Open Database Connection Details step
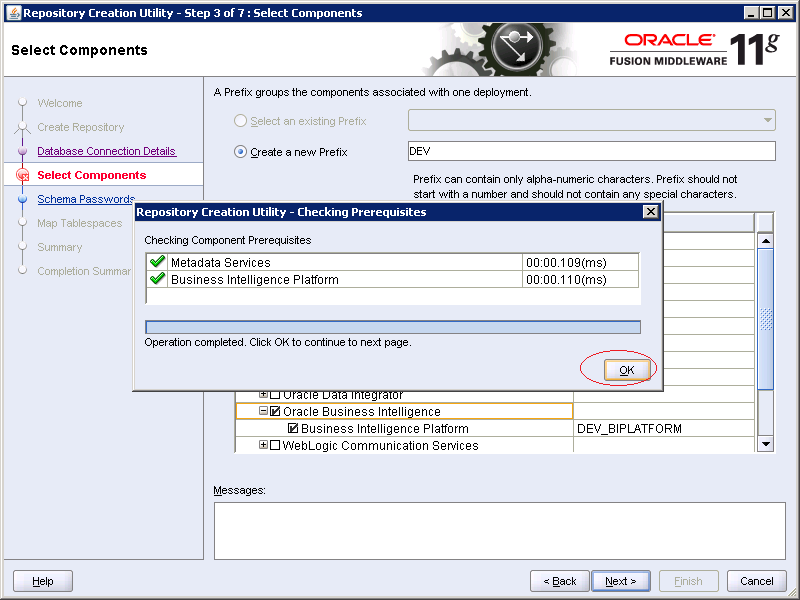Screen dimensions: 800x600 pyautogui.click(x=107, y=151)
